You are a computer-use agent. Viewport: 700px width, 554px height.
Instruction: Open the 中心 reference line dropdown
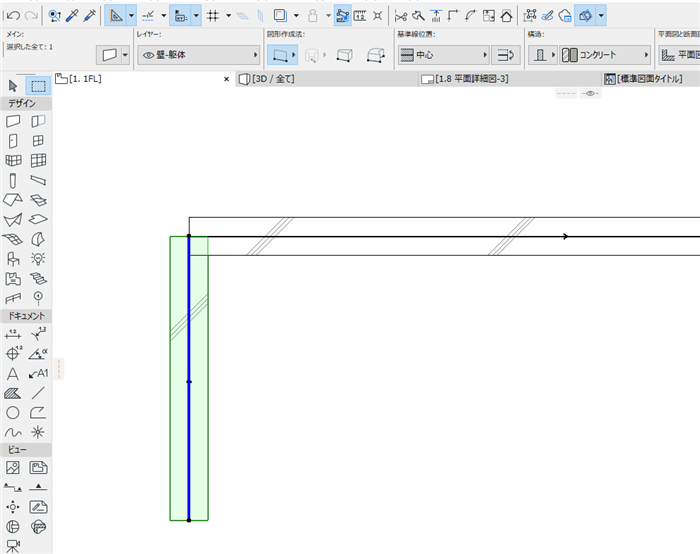point(444,55)
